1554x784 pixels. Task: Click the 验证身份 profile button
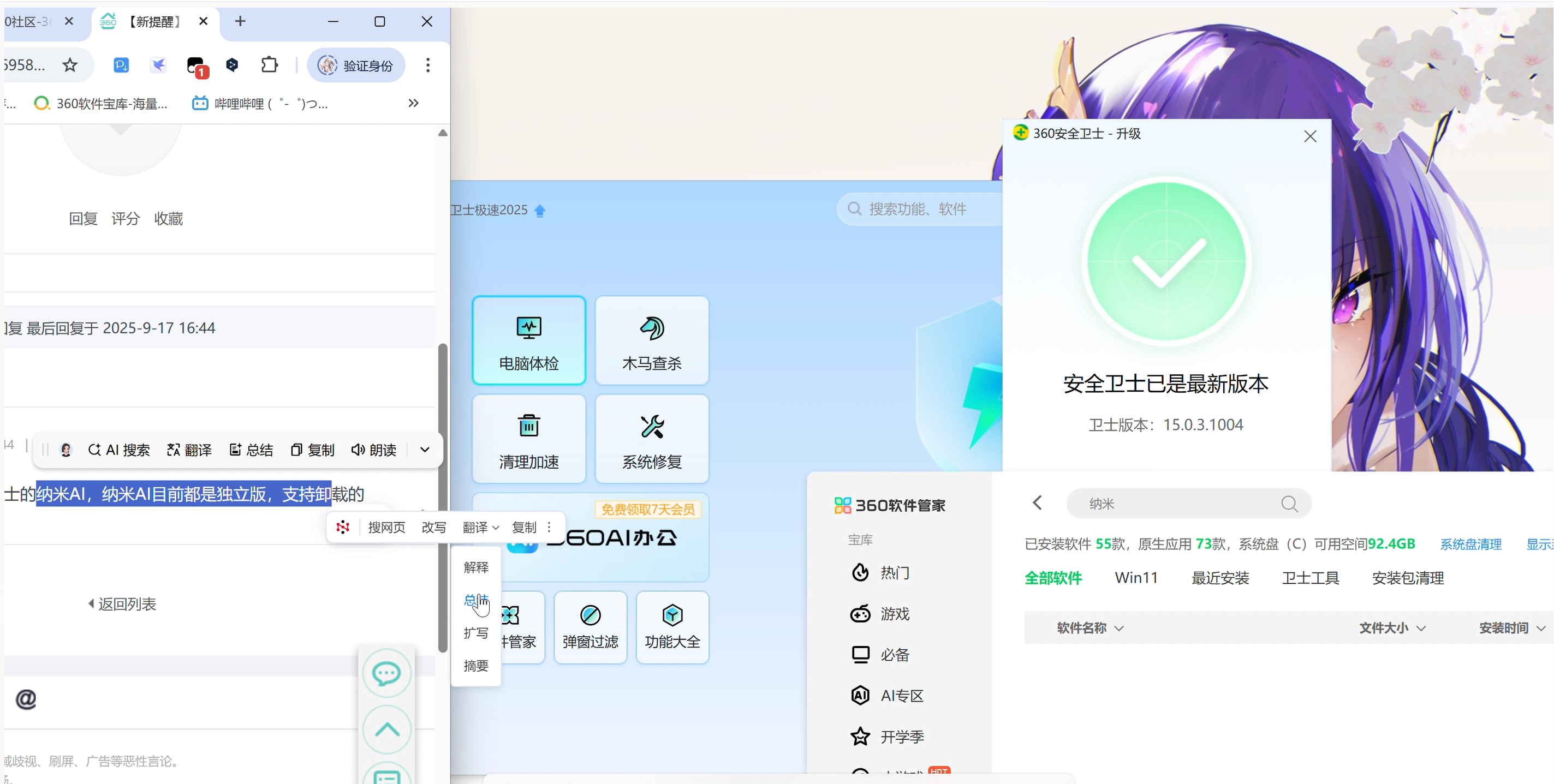[x=356, y=65]
